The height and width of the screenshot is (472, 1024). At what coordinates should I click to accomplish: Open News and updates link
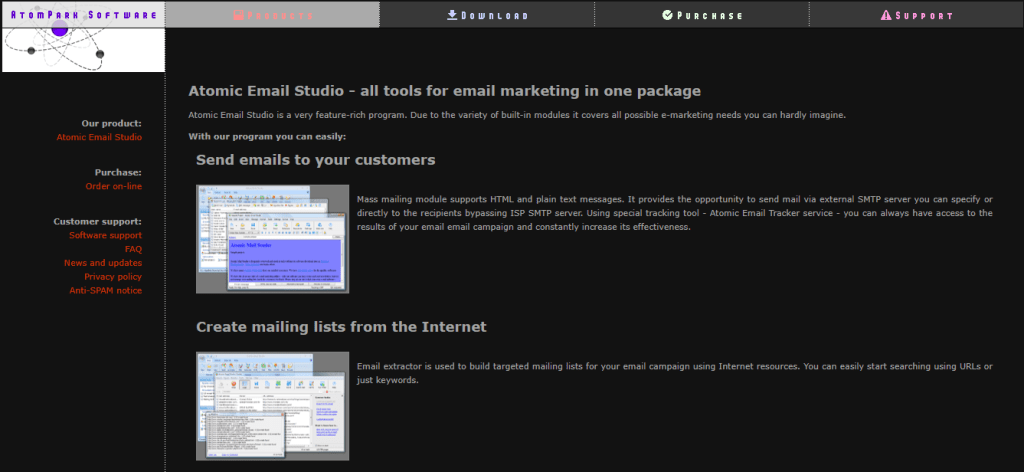pyautogui.click(x=103, y=262)
